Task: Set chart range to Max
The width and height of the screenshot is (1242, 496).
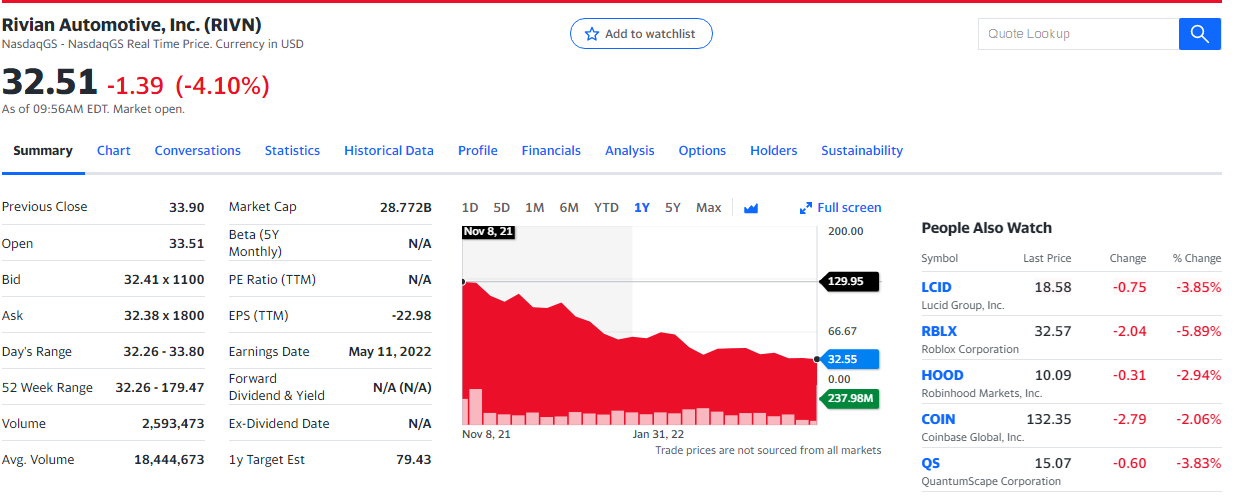Action: tap(709, 208)
